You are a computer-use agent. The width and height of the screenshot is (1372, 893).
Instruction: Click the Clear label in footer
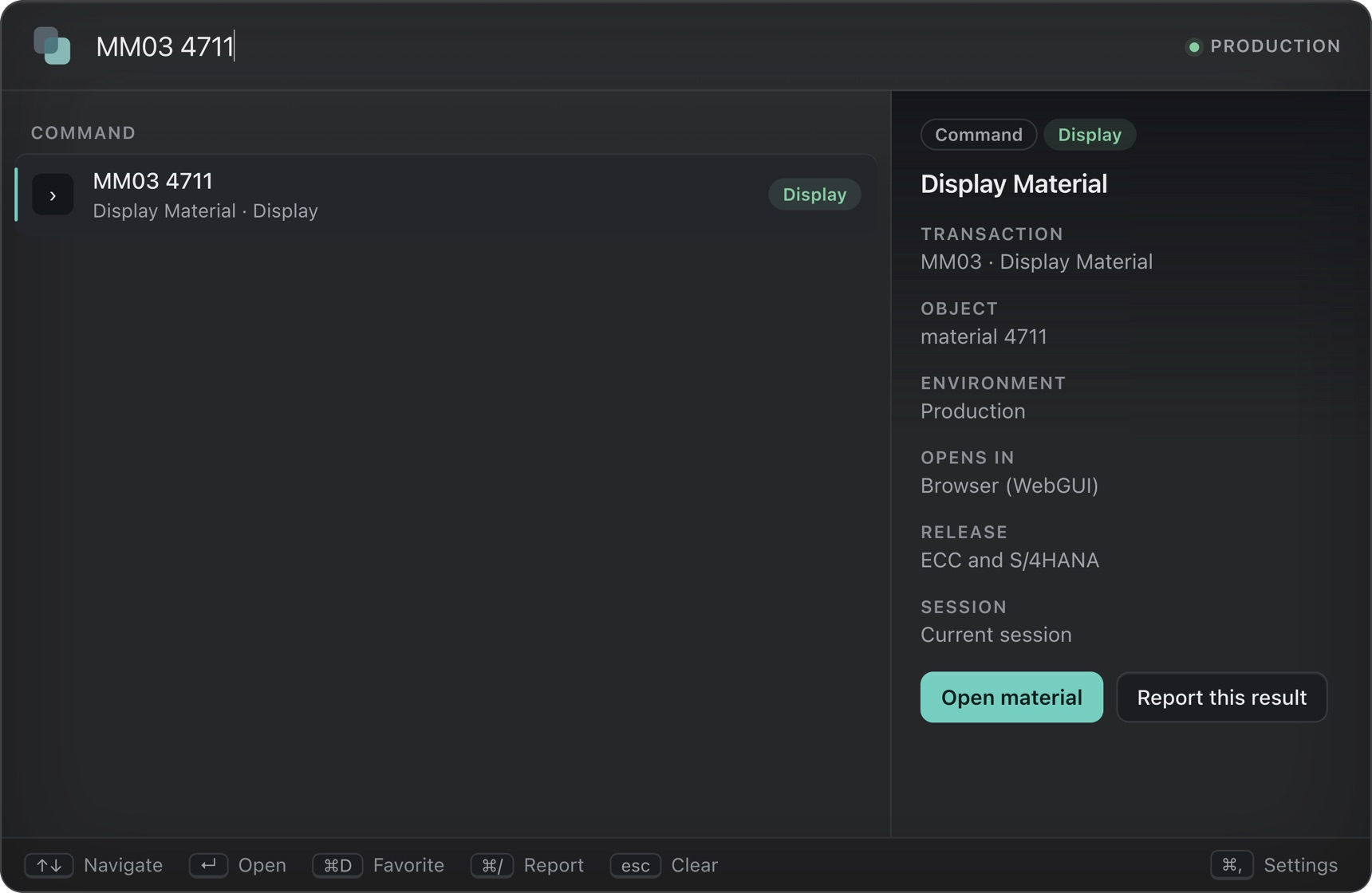[694, 865]
